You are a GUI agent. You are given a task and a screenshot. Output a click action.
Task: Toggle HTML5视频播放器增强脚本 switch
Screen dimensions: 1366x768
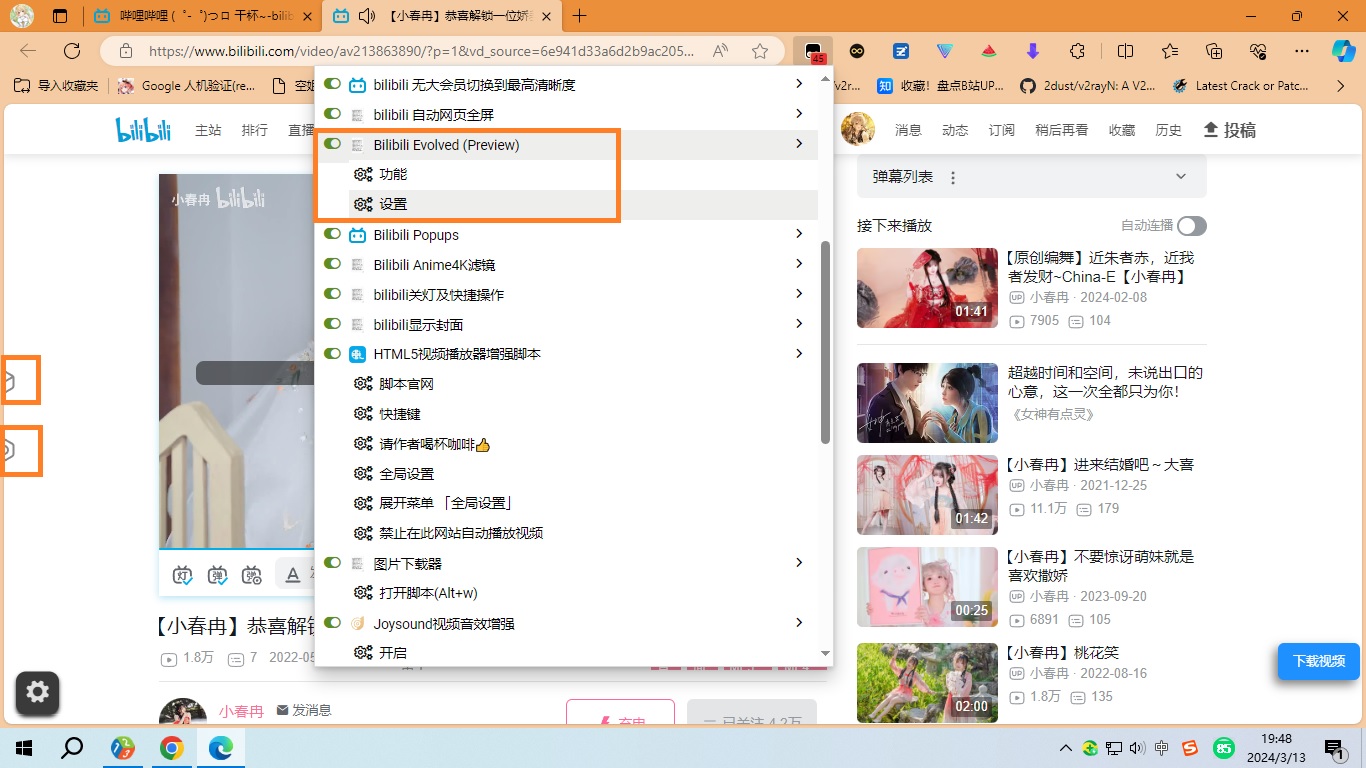332,353
